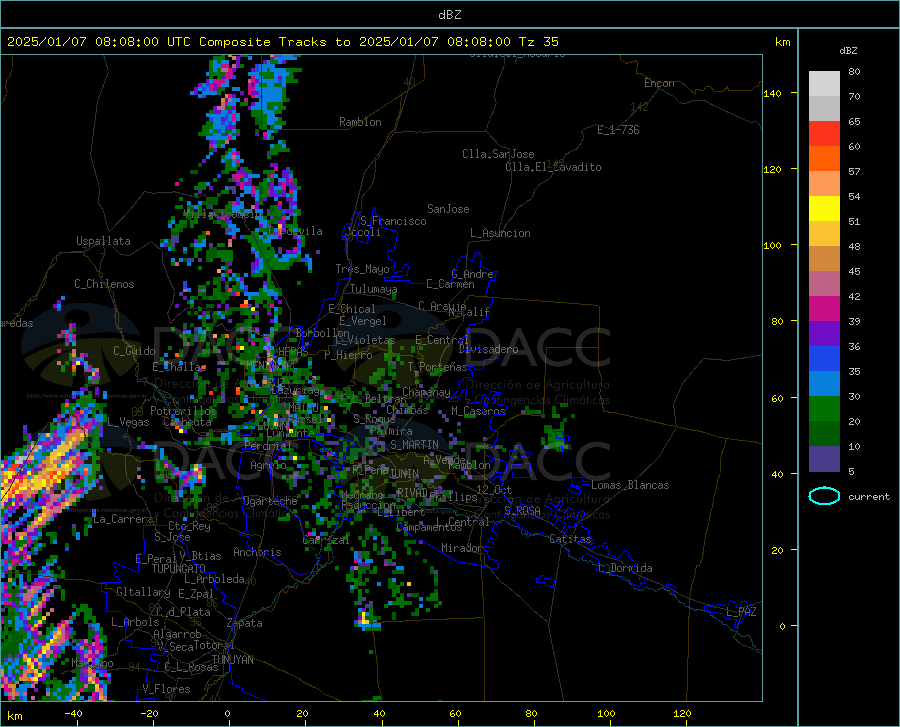900x727 pixels.
Task: Click the 65 dBZ gray legend swatch
Action: 824,108
